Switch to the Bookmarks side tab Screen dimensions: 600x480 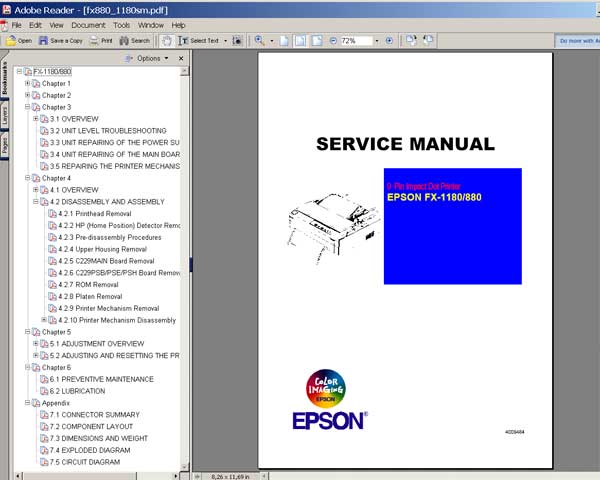click(4, 78)
